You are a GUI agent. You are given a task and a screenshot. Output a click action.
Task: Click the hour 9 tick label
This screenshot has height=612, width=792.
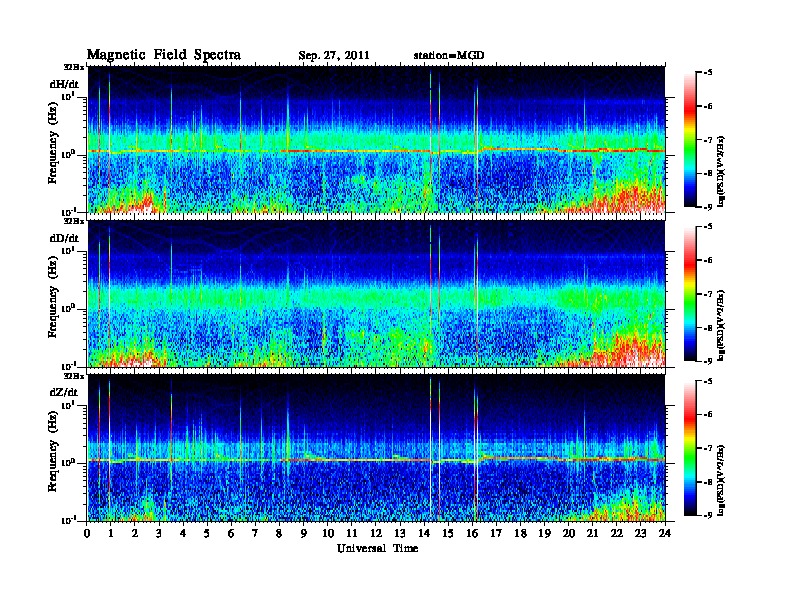coord(304,534)
